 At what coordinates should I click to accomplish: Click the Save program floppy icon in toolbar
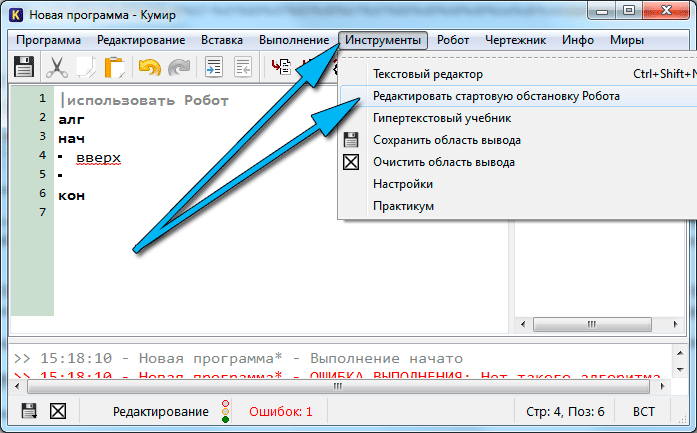pos(24,67)
